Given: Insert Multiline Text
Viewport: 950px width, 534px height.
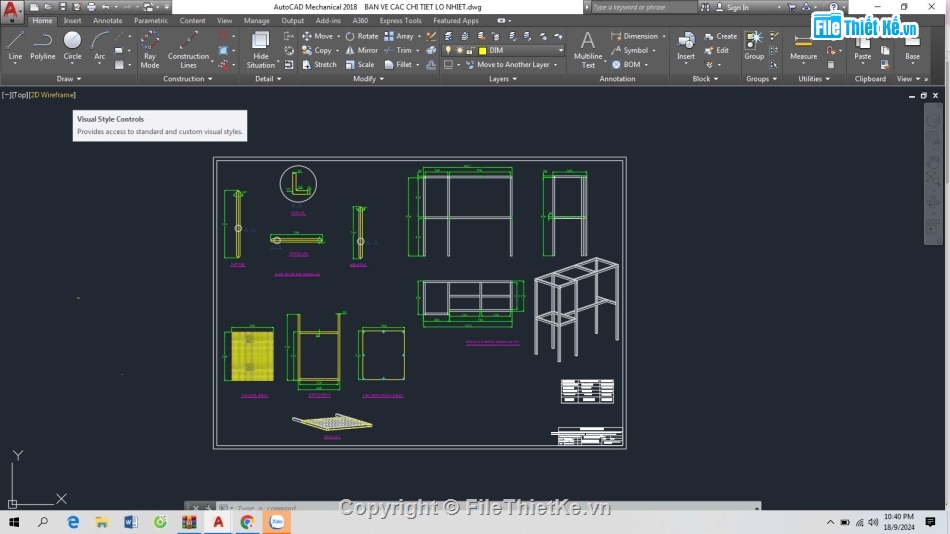Looking at the screenshot, I should [588, 50].
